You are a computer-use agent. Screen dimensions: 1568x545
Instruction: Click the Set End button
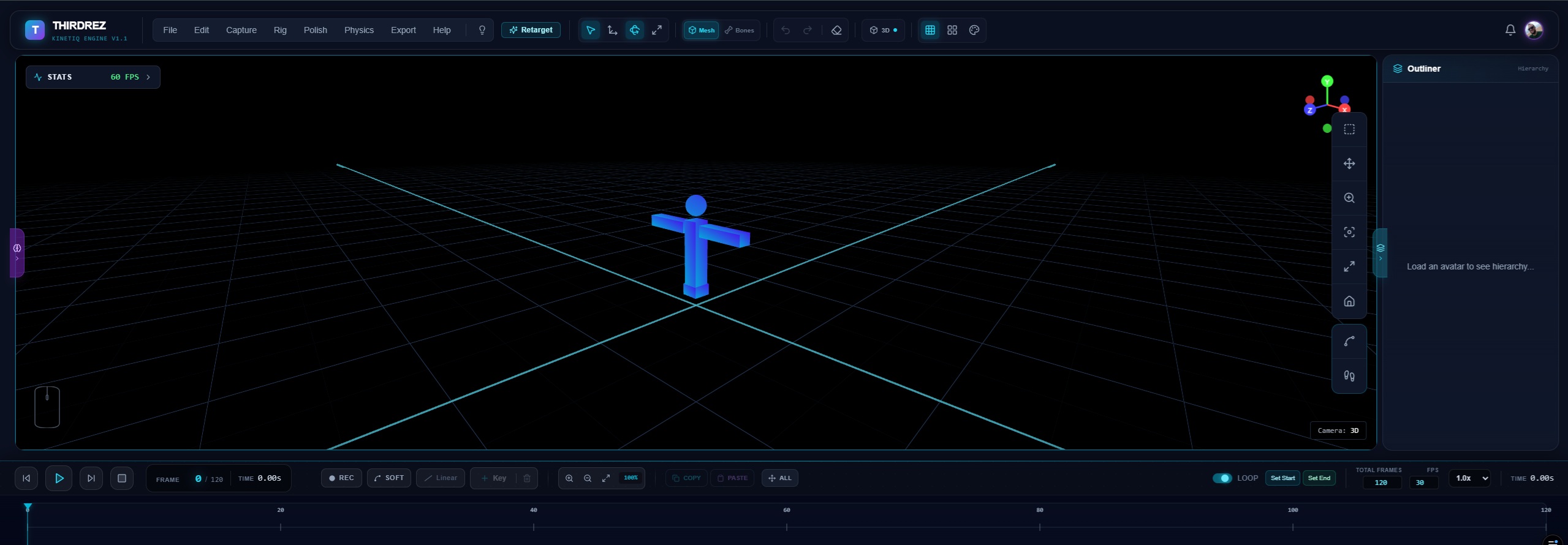[x=1319, y=478]
